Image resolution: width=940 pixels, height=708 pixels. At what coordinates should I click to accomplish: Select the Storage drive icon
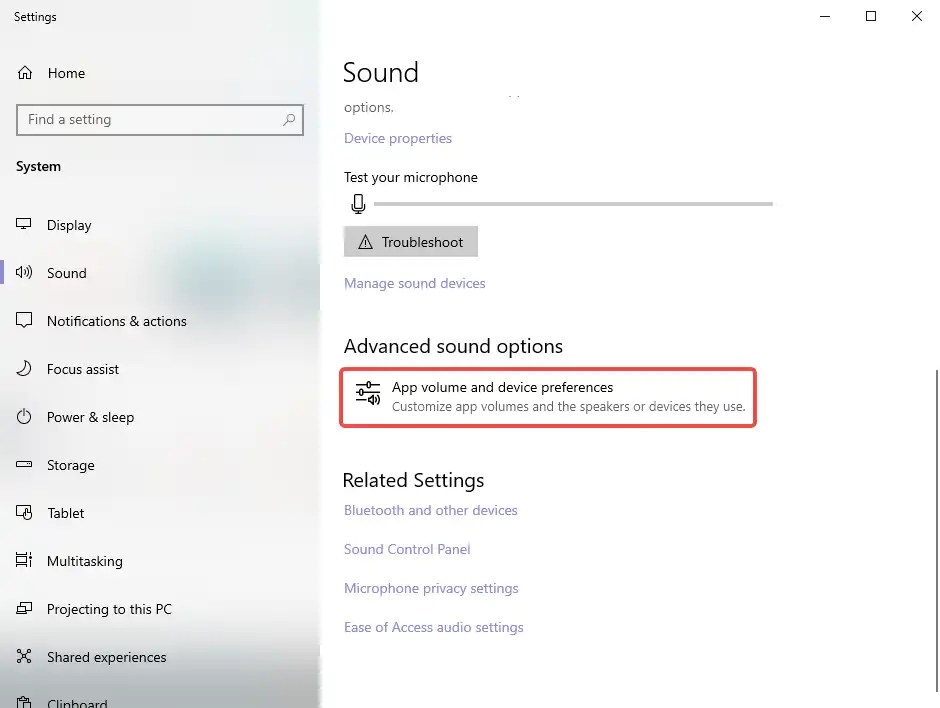pos(23,465)
